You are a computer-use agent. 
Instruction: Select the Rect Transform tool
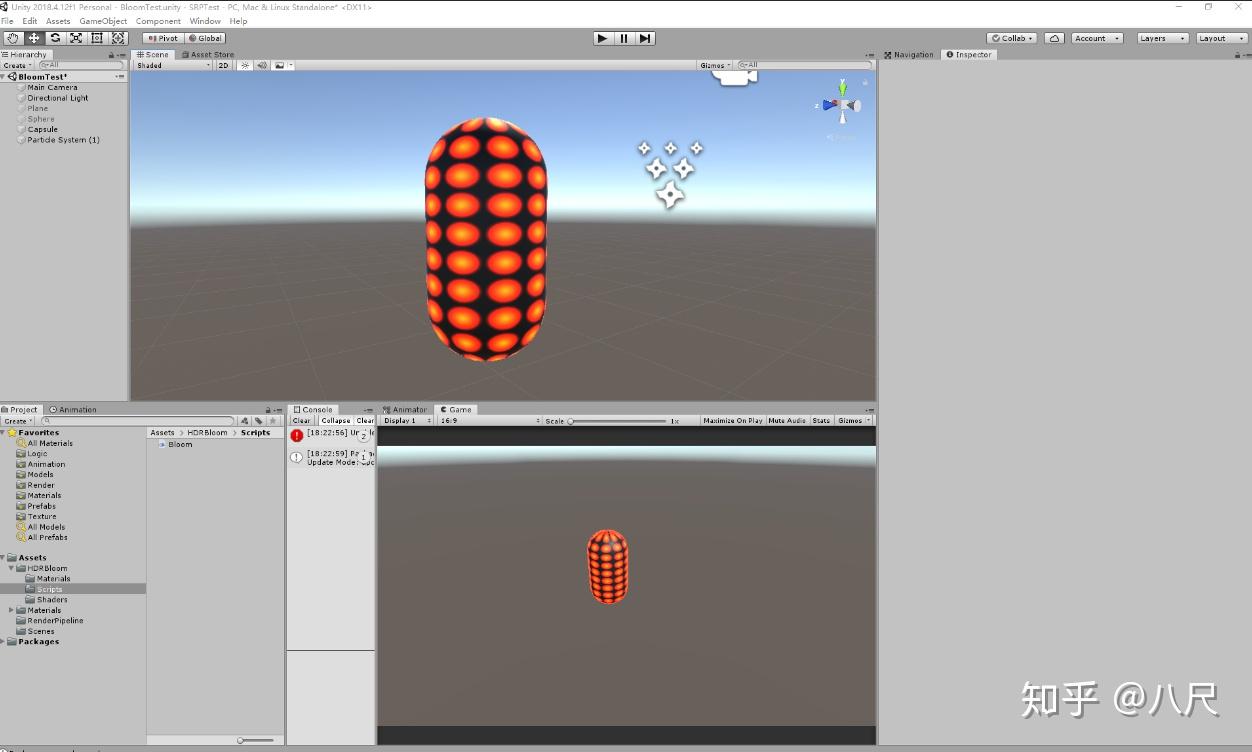[x=97, y=37]
